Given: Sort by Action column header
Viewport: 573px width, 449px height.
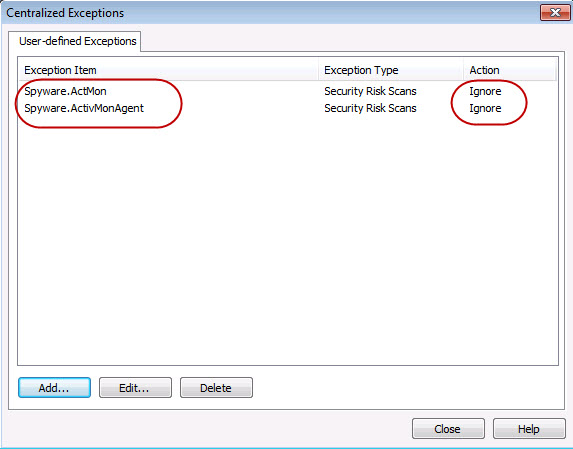Looking at the screenshot, I should [x=510, y=70].
